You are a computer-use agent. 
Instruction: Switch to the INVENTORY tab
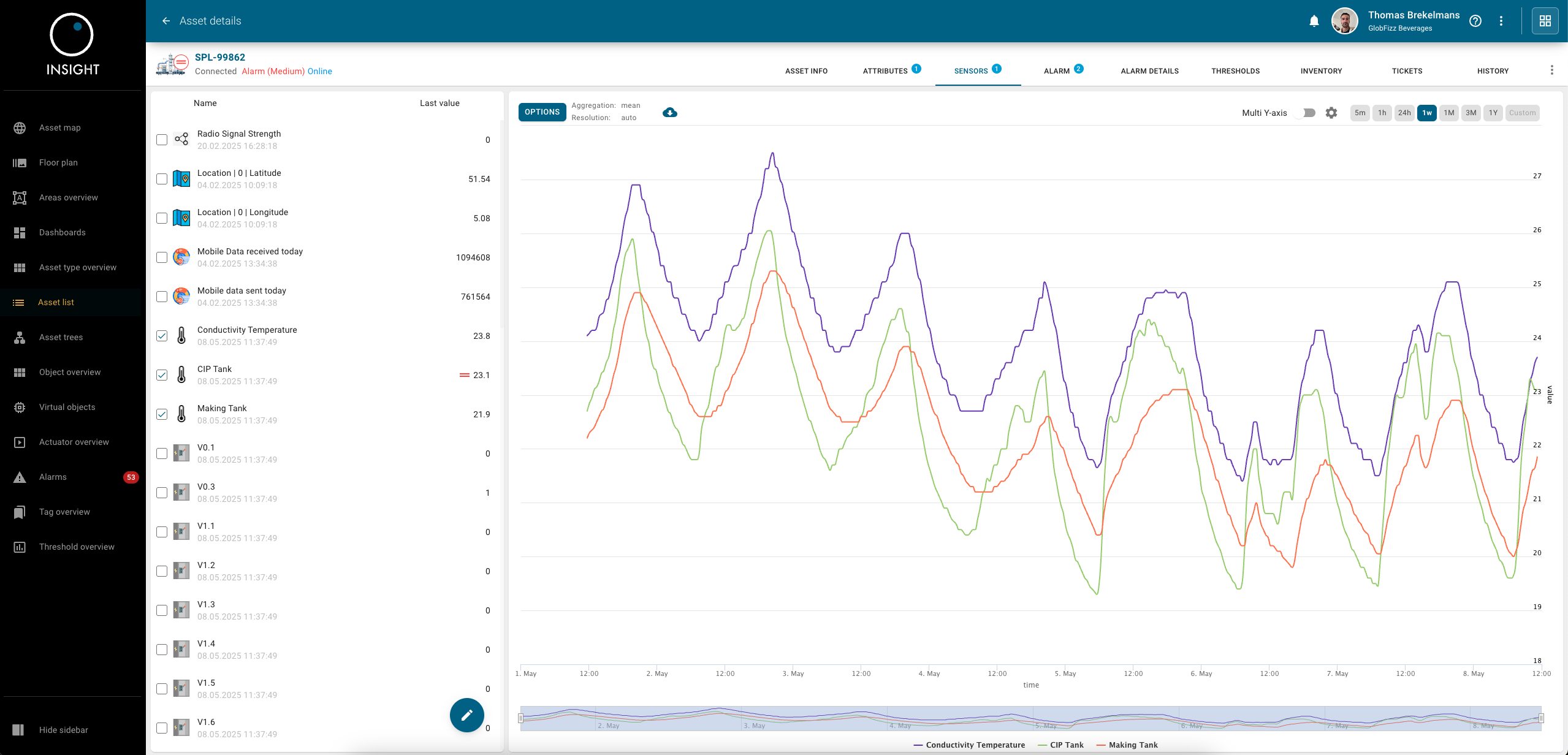point(1321,71)
